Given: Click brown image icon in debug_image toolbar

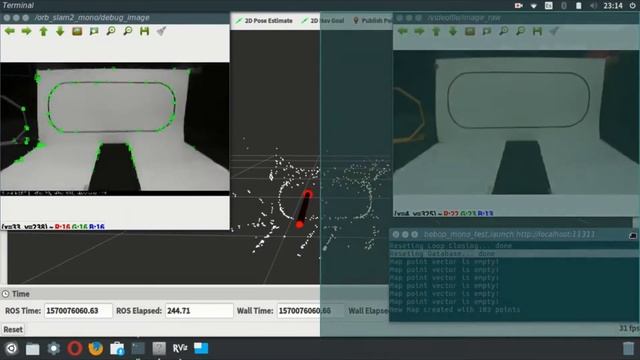Looking at the screenshot, I should coord(77,31).
